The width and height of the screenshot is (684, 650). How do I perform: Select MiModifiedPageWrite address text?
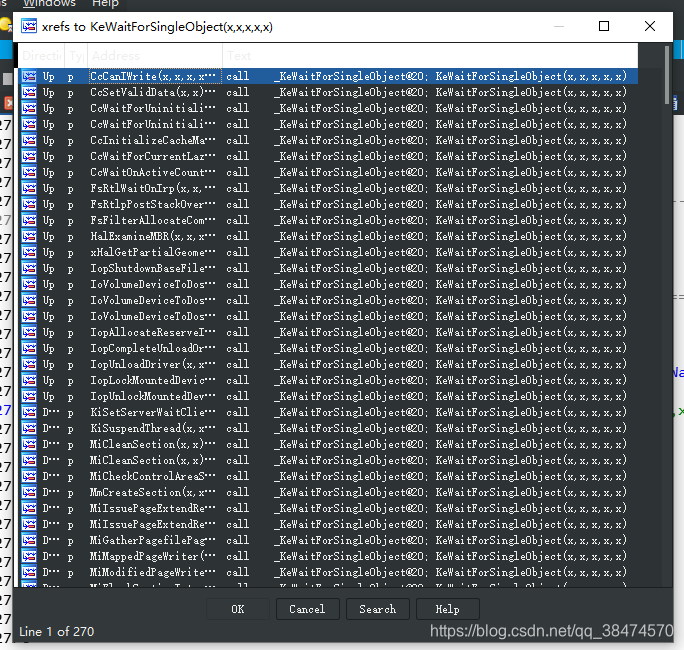click(153, 572)
